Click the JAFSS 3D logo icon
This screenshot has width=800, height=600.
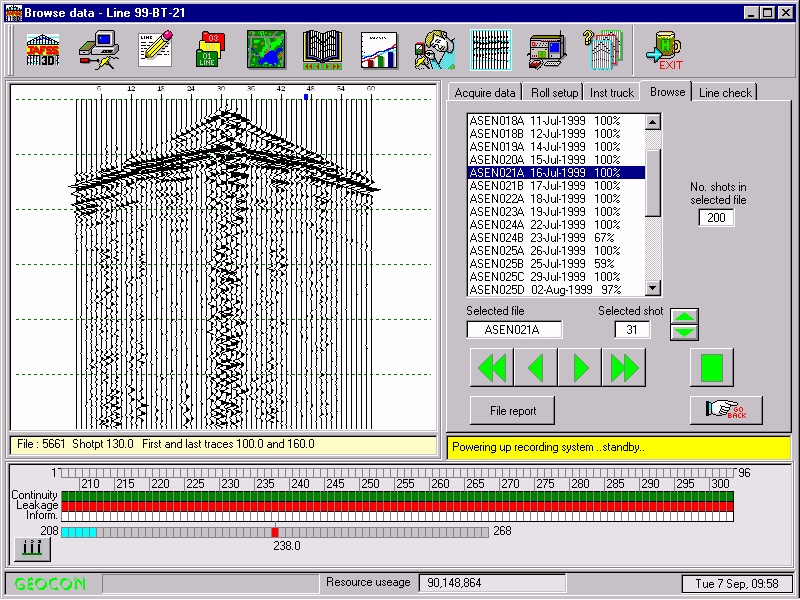pos(43,49)
